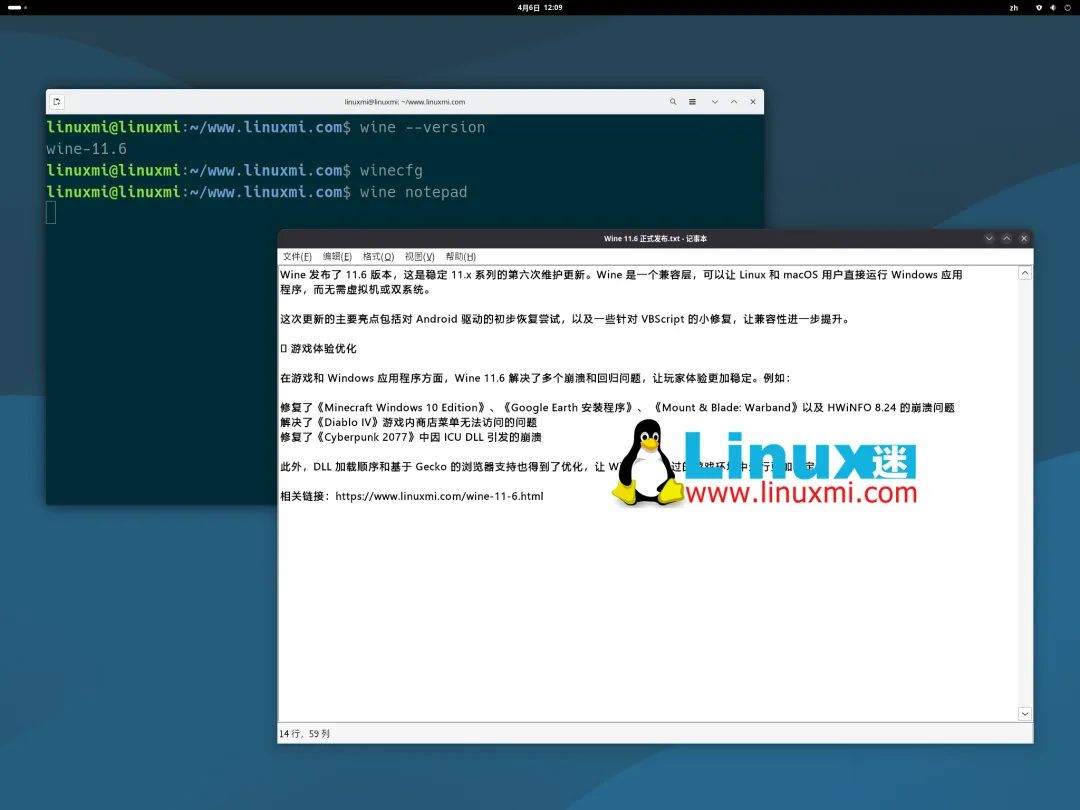The width and height of the screenshot is (1080, 810).
Task: Click the 'Cyberpunk 2077' line in Notepad
Action: click(411, 437)
